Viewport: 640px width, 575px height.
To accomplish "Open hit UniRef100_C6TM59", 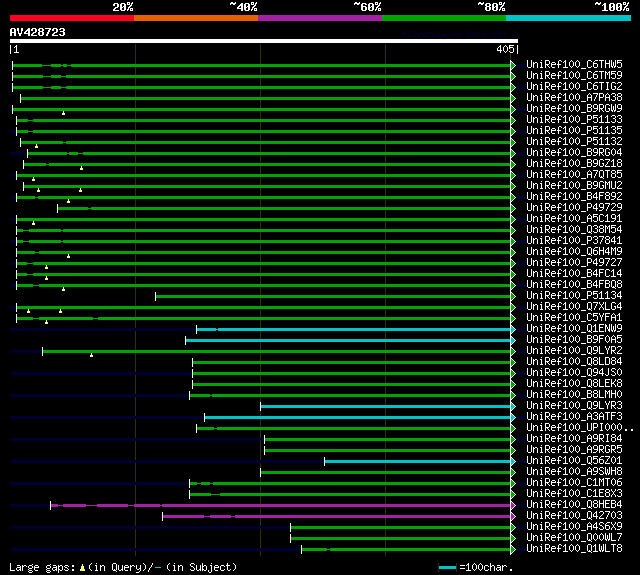I will coord(574,75).
